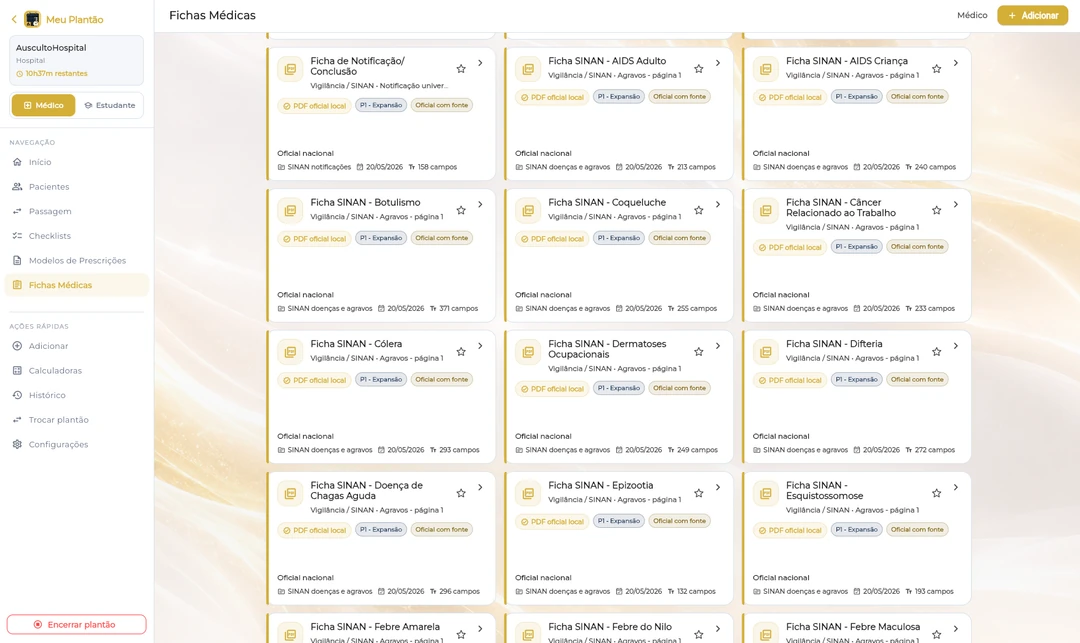1080x643 pixels.
Task: Open Doença de Chagas Aguda chevron
Action: tap(480, 487)
